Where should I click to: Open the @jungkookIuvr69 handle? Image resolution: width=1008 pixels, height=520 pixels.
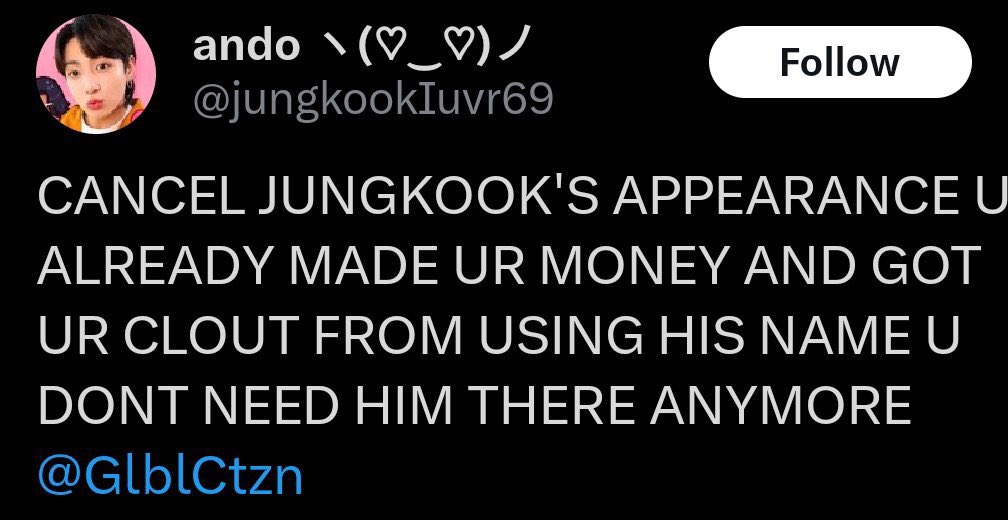[373, 99]
